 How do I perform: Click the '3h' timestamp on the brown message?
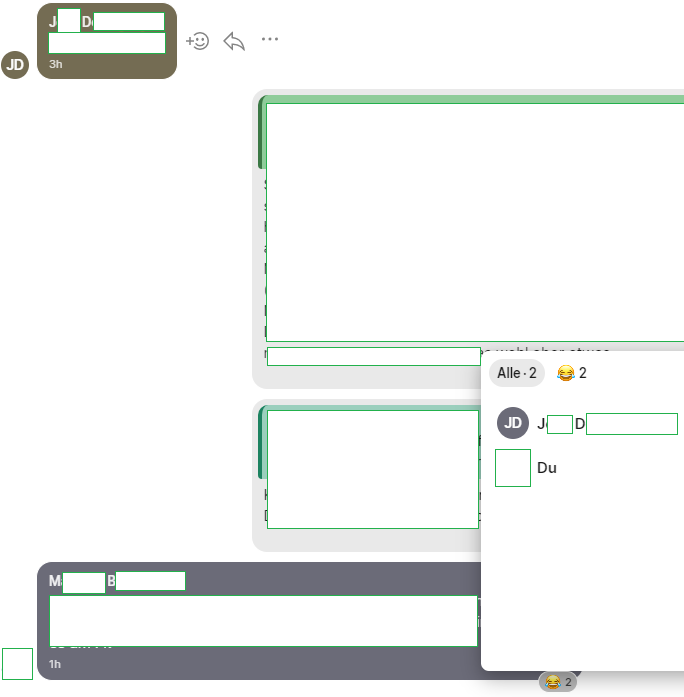point(56,64)
